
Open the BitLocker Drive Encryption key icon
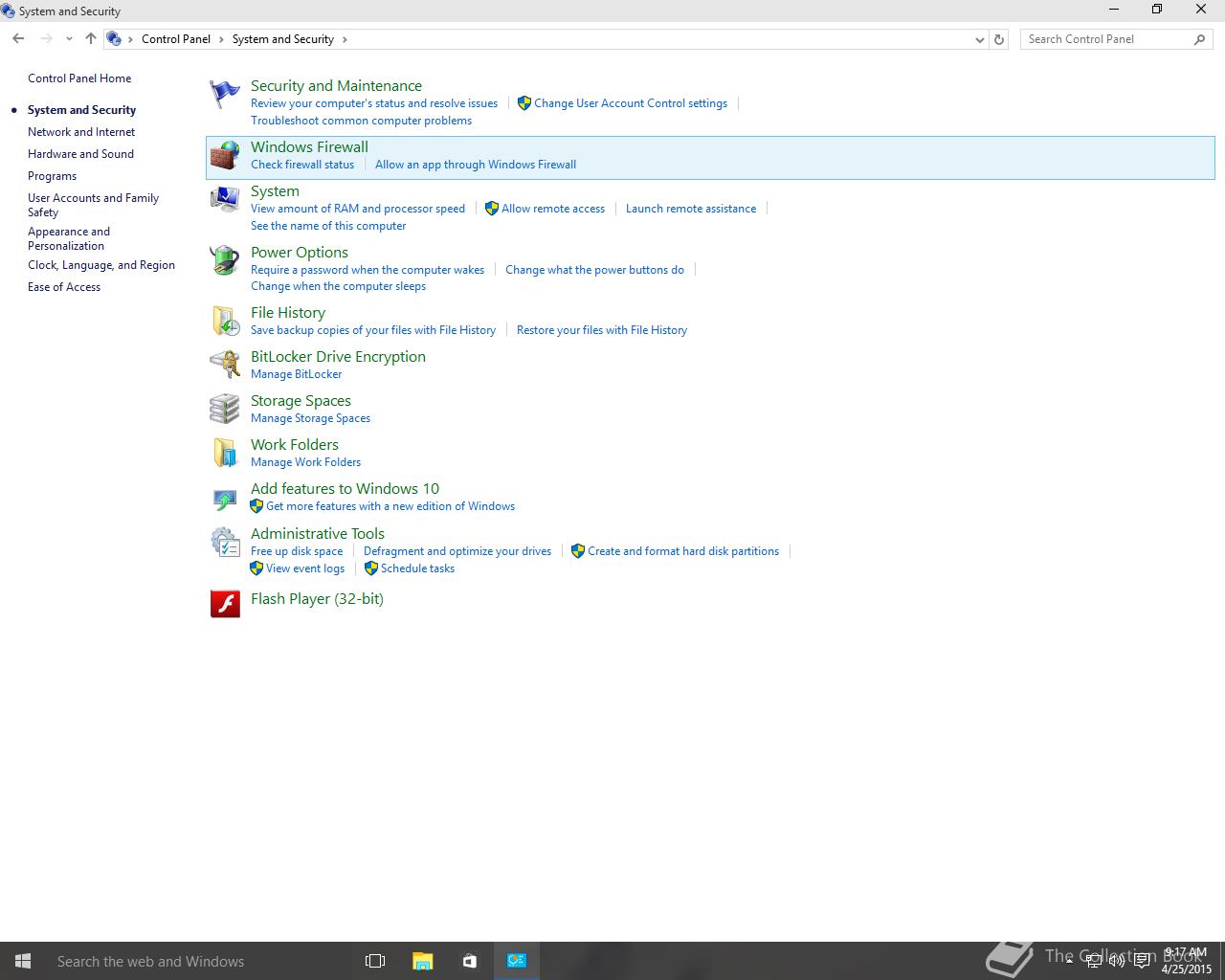click(x=225, y=365)
